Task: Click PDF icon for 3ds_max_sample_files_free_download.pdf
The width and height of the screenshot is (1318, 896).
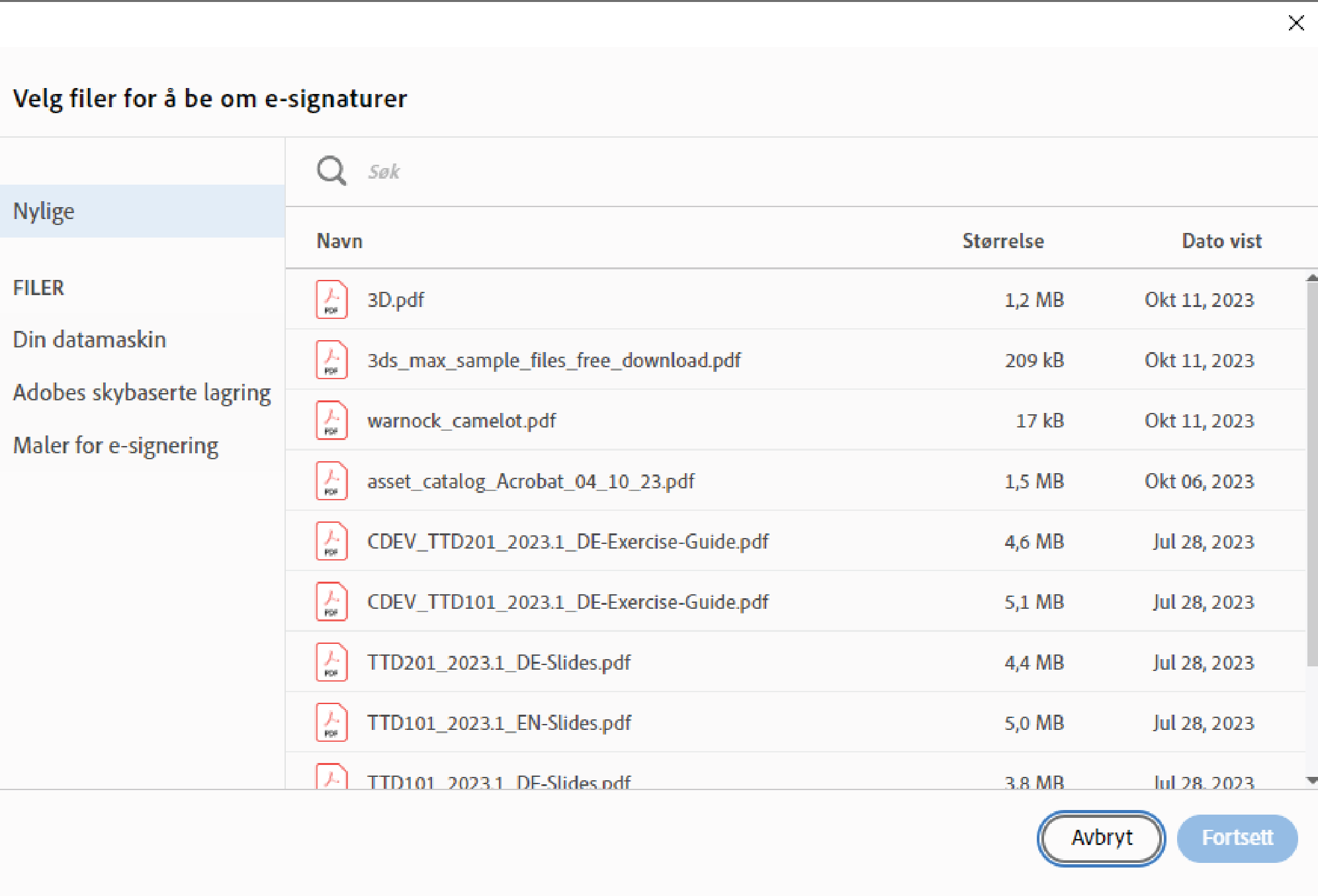Action: click(331, 360)
